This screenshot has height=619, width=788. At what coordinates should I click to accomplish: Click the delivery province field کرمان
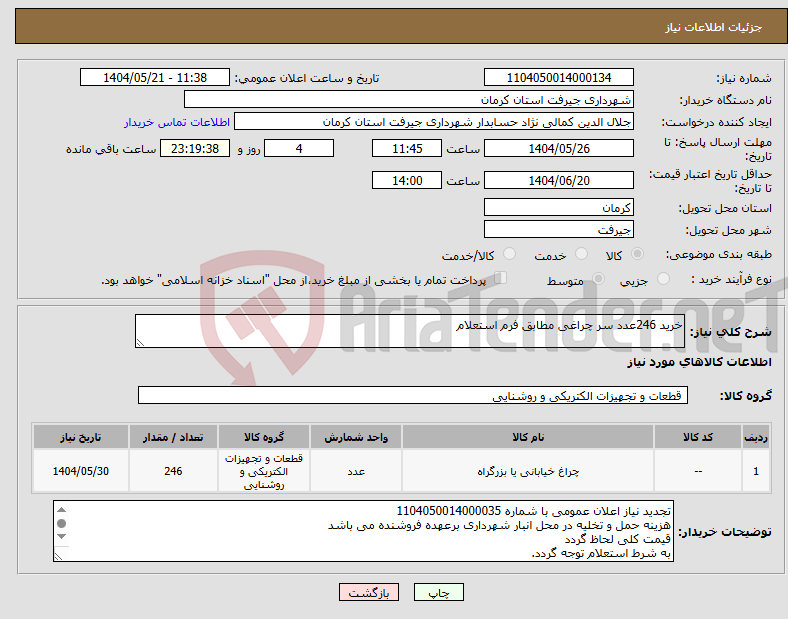point(558,208)
